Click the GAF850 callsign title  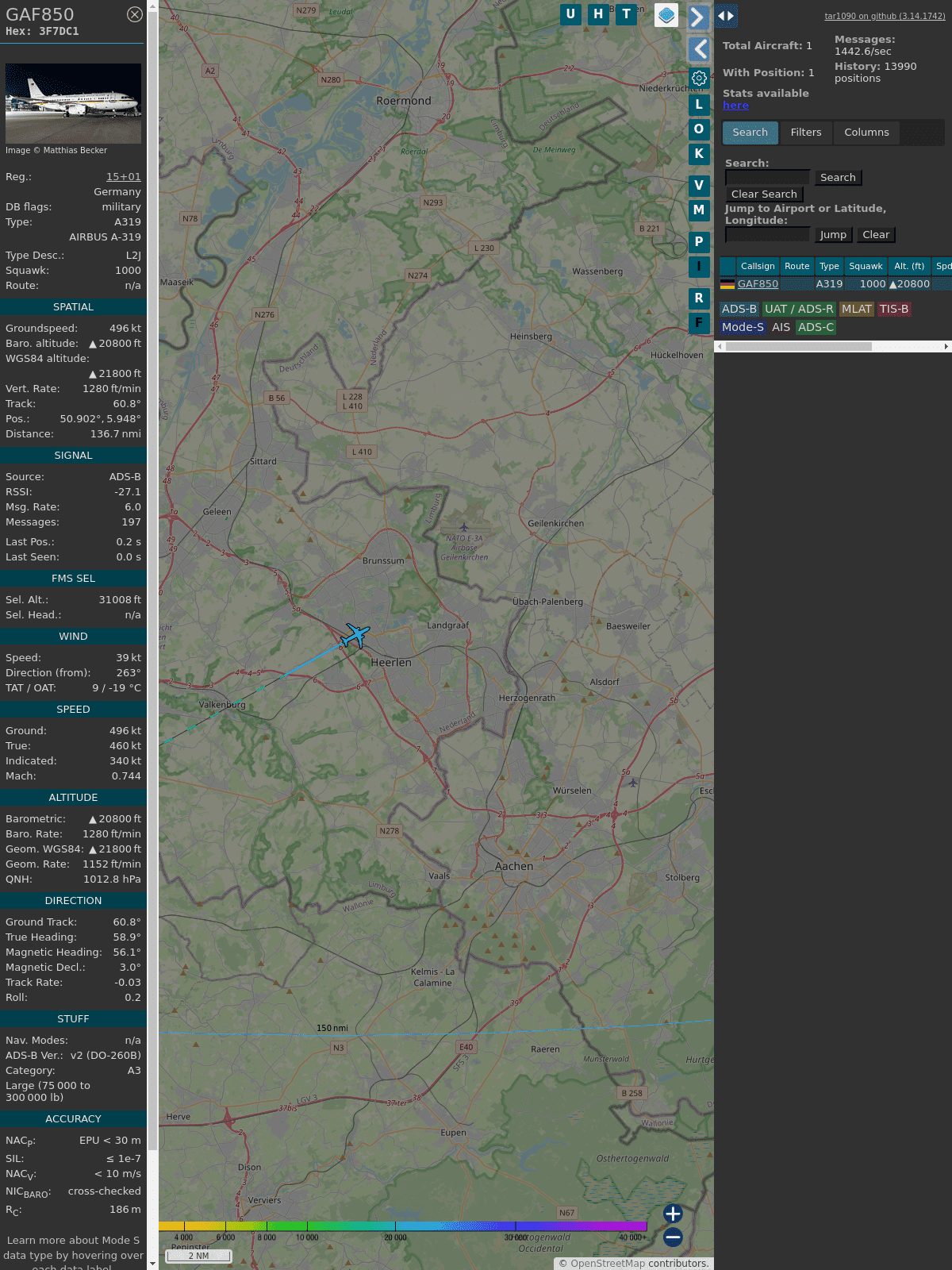point(40,14)
